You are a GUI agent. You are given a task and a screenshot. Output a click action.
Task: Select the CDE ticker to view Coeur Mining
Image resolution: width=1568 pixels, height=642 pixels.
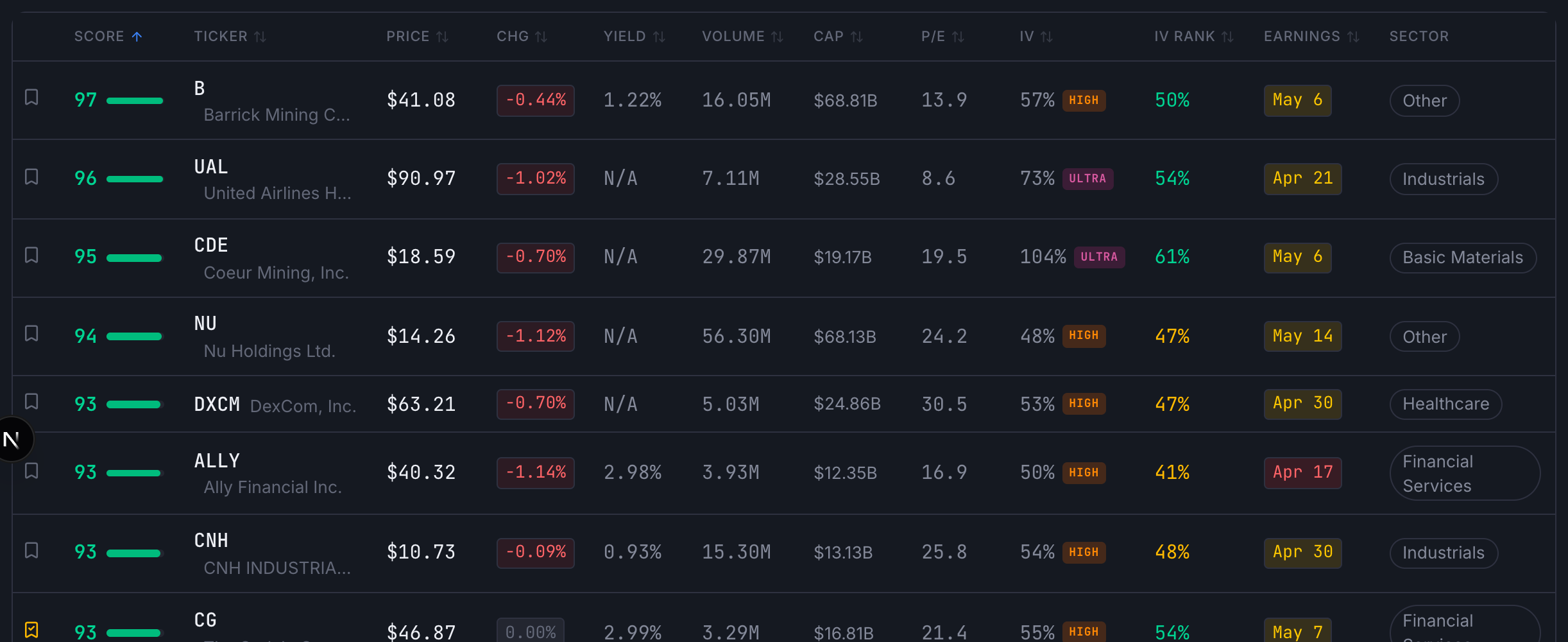tap(211, 245)
